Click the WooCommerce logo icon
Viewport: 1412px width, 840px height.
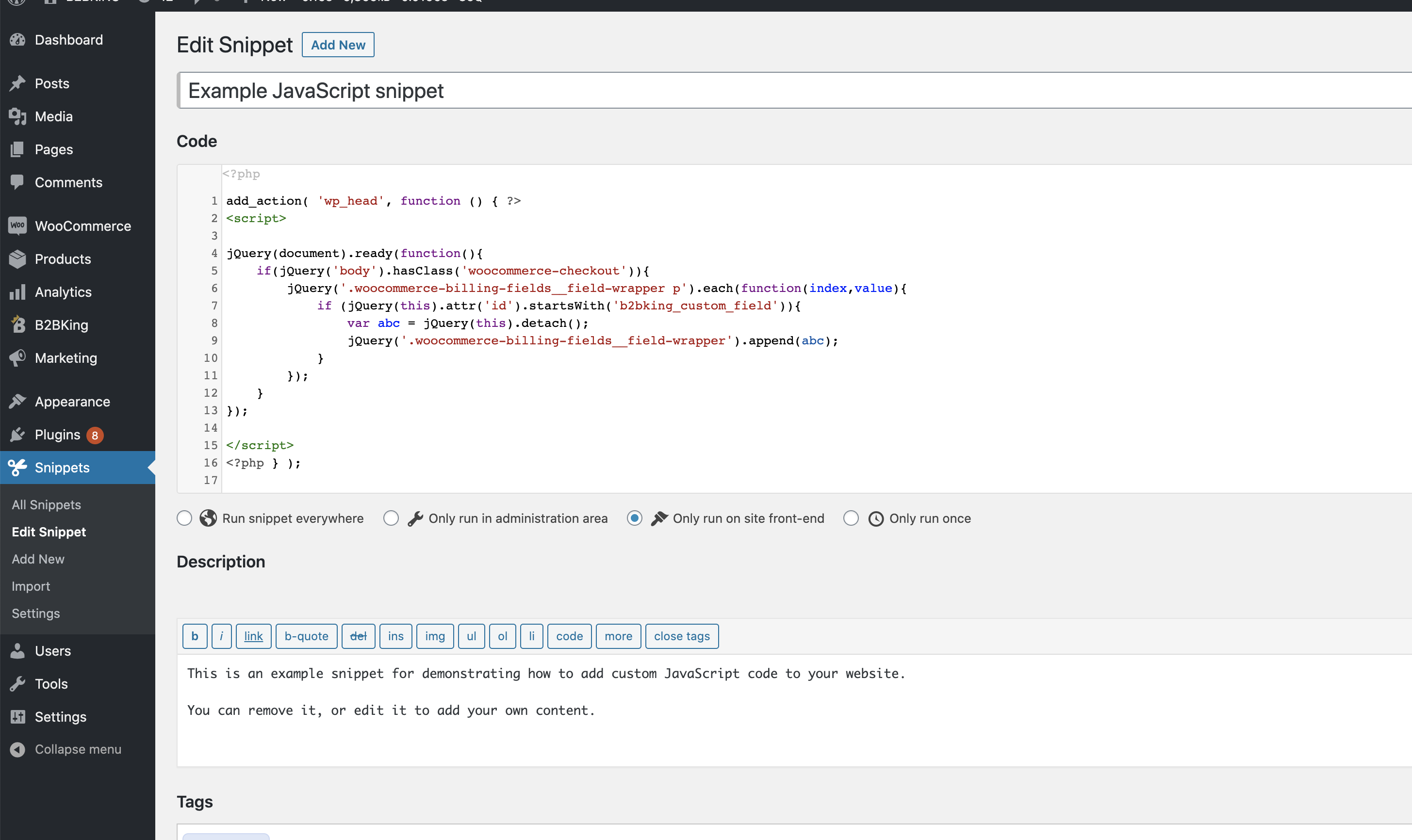17,226
